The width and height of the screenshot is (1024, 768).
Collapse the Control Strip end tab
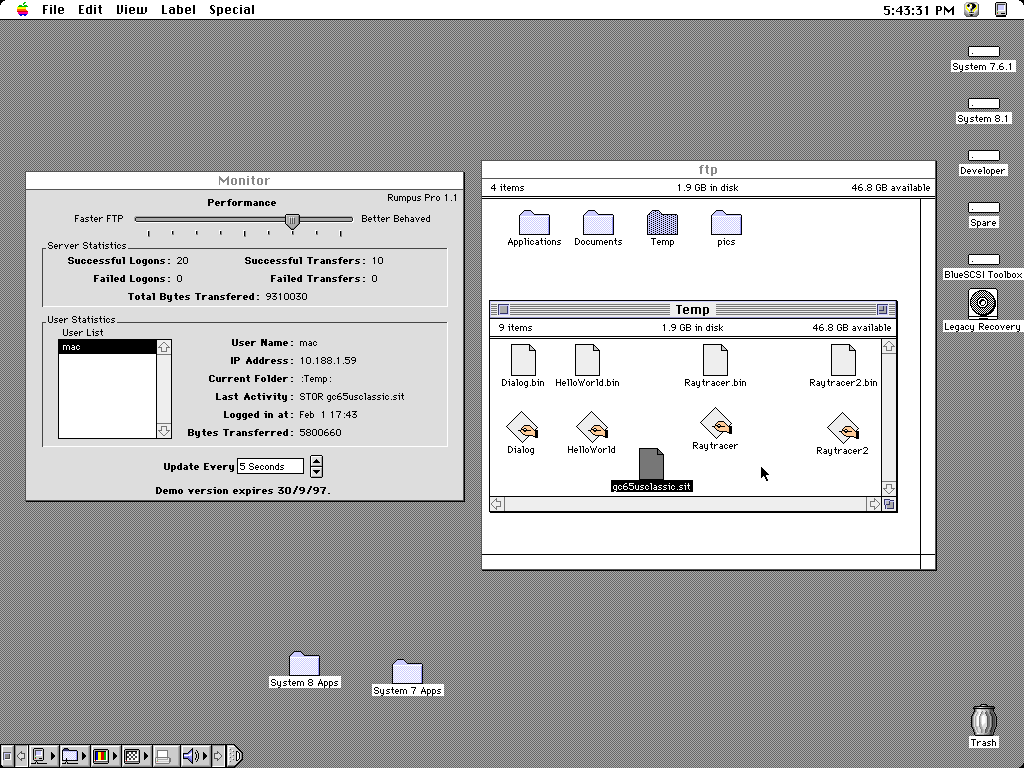pos(236,756)
